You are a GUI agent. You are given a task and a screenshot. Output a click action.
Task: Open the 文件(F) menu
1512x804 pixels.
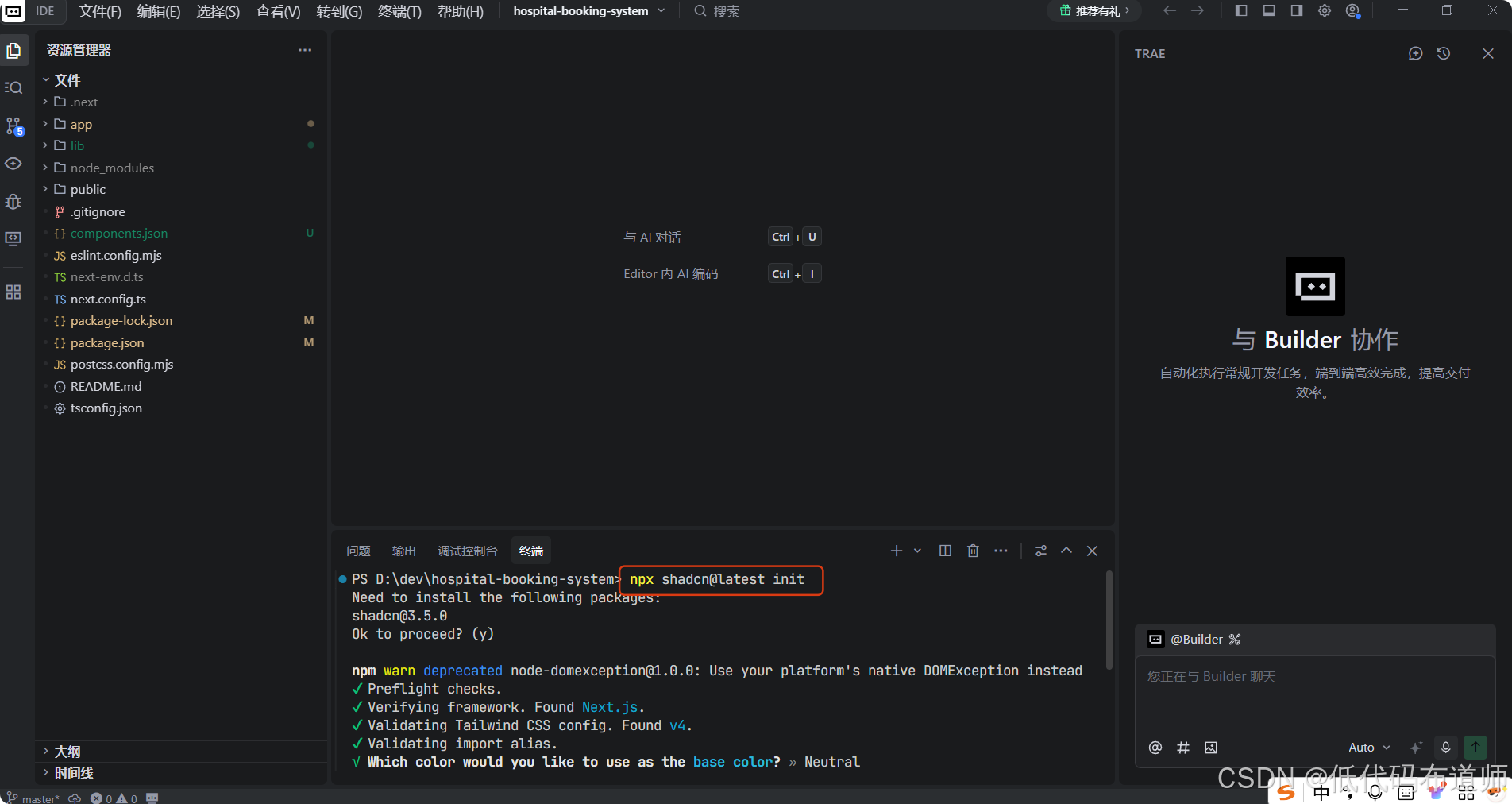pyautogui.click(x=99, y=11)
